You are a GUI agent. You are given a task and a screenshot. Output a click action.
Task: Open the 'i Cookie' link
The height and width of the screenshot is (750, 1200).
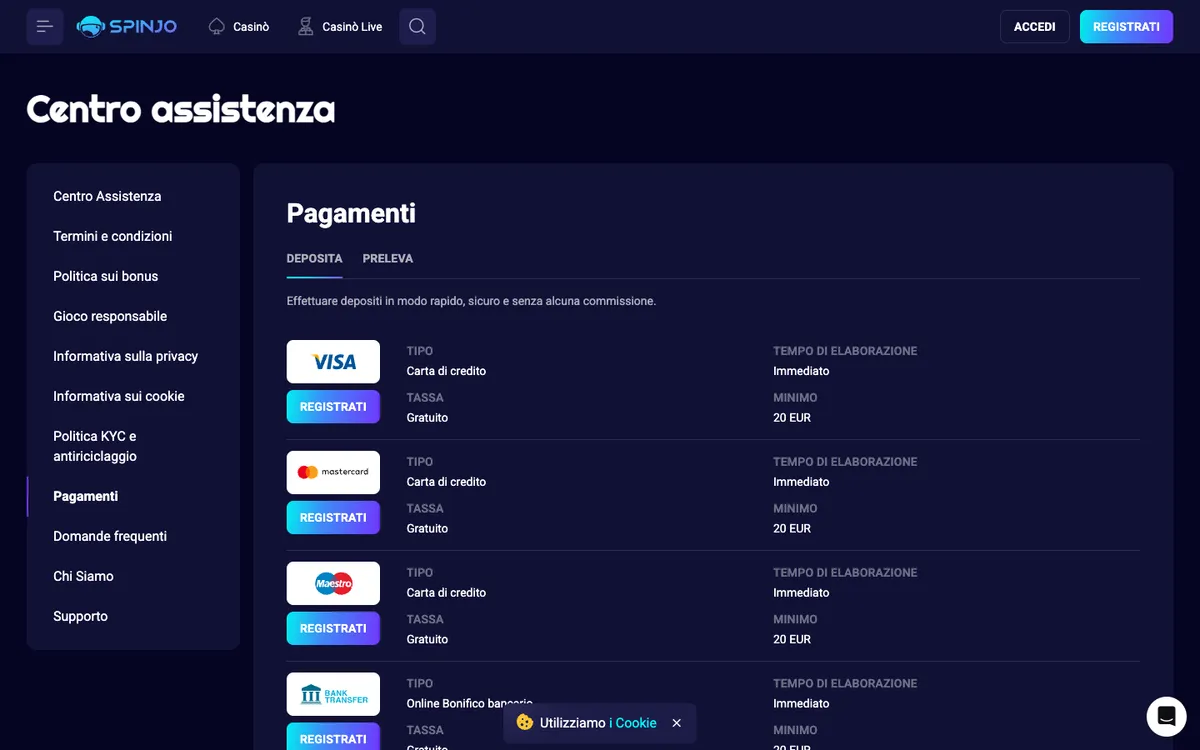pos(633,723)
